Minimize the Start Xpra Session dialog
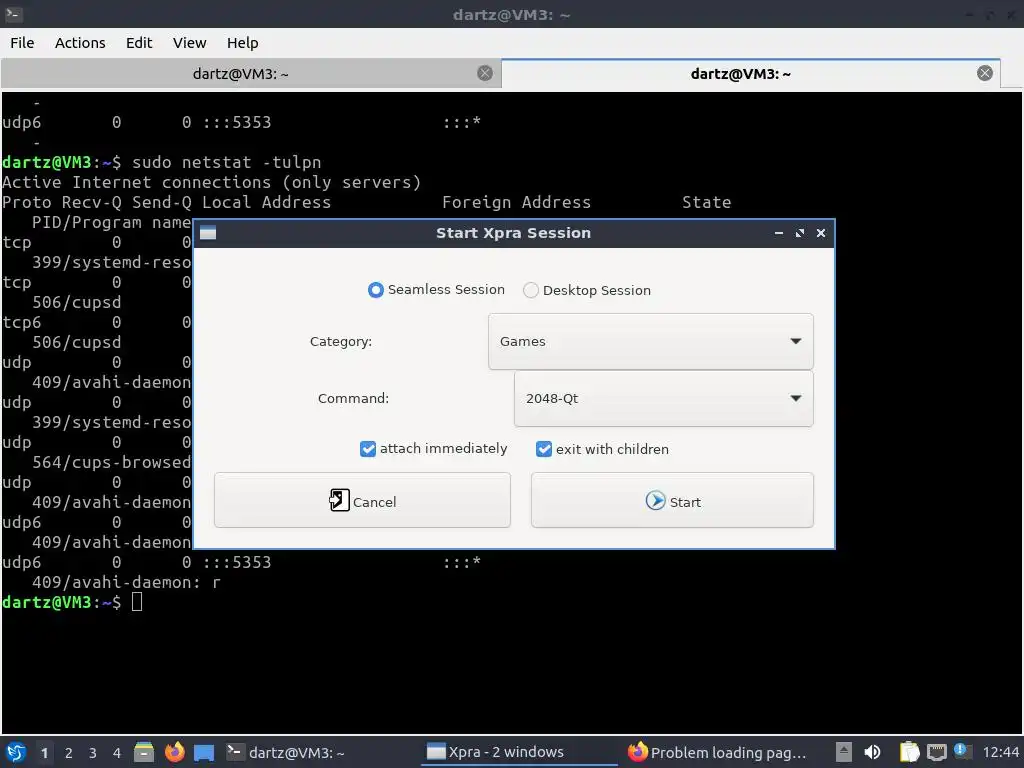This screenshot has width=1024, height=768. click(778, 233)
